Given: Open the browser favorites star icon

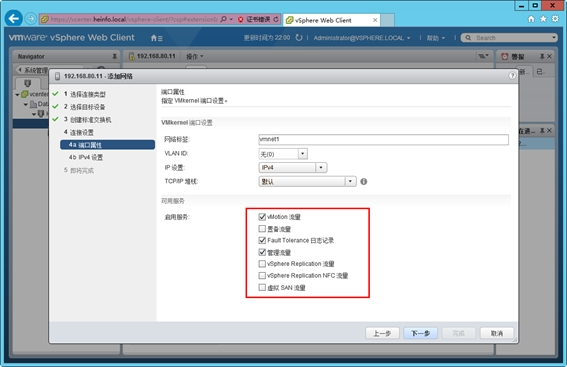Looking at the screenshot, I should click(543, 19).
